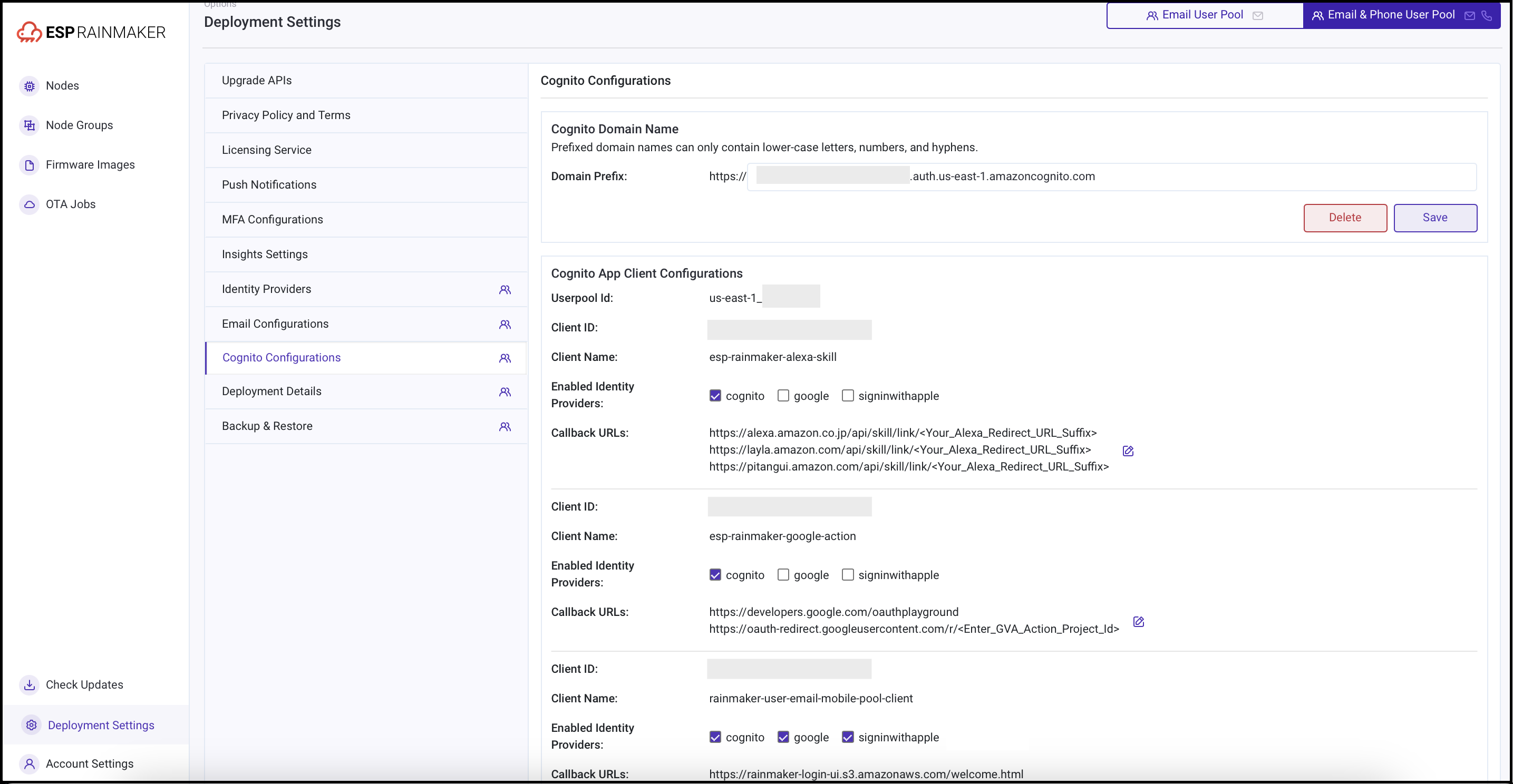Click users icon on Backup & Restore row
This screenshot has width=1513, height=784.
[x=505, y=427]
